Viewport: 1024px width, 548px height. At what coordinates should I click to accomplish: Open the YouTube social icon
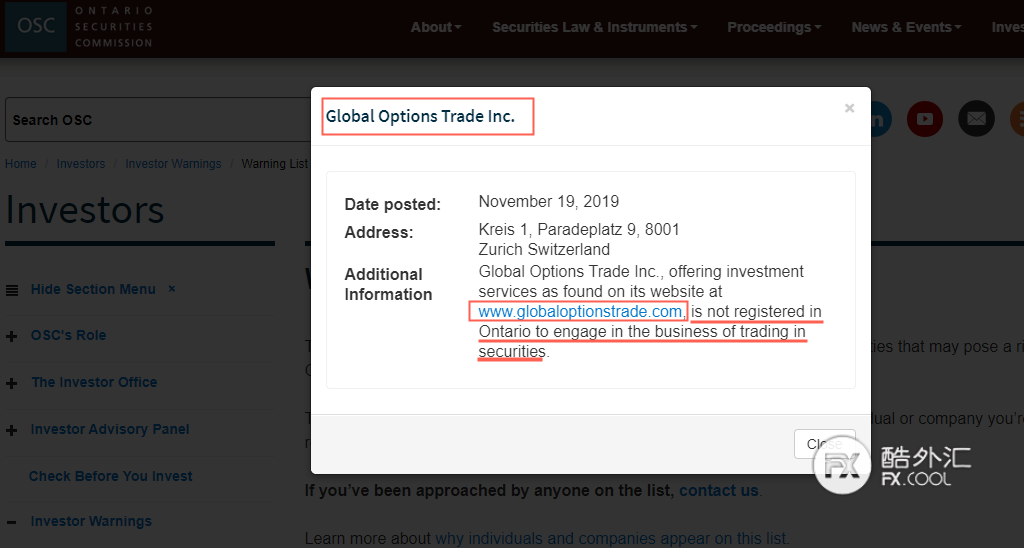point(925,119)
